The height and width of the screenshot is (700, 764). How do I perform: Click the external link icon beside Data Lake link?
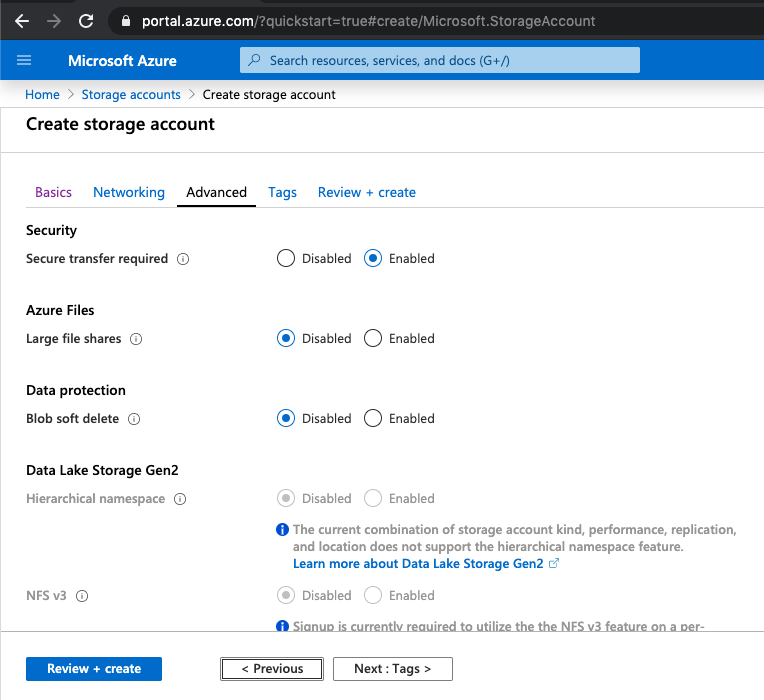click(554, 564)
